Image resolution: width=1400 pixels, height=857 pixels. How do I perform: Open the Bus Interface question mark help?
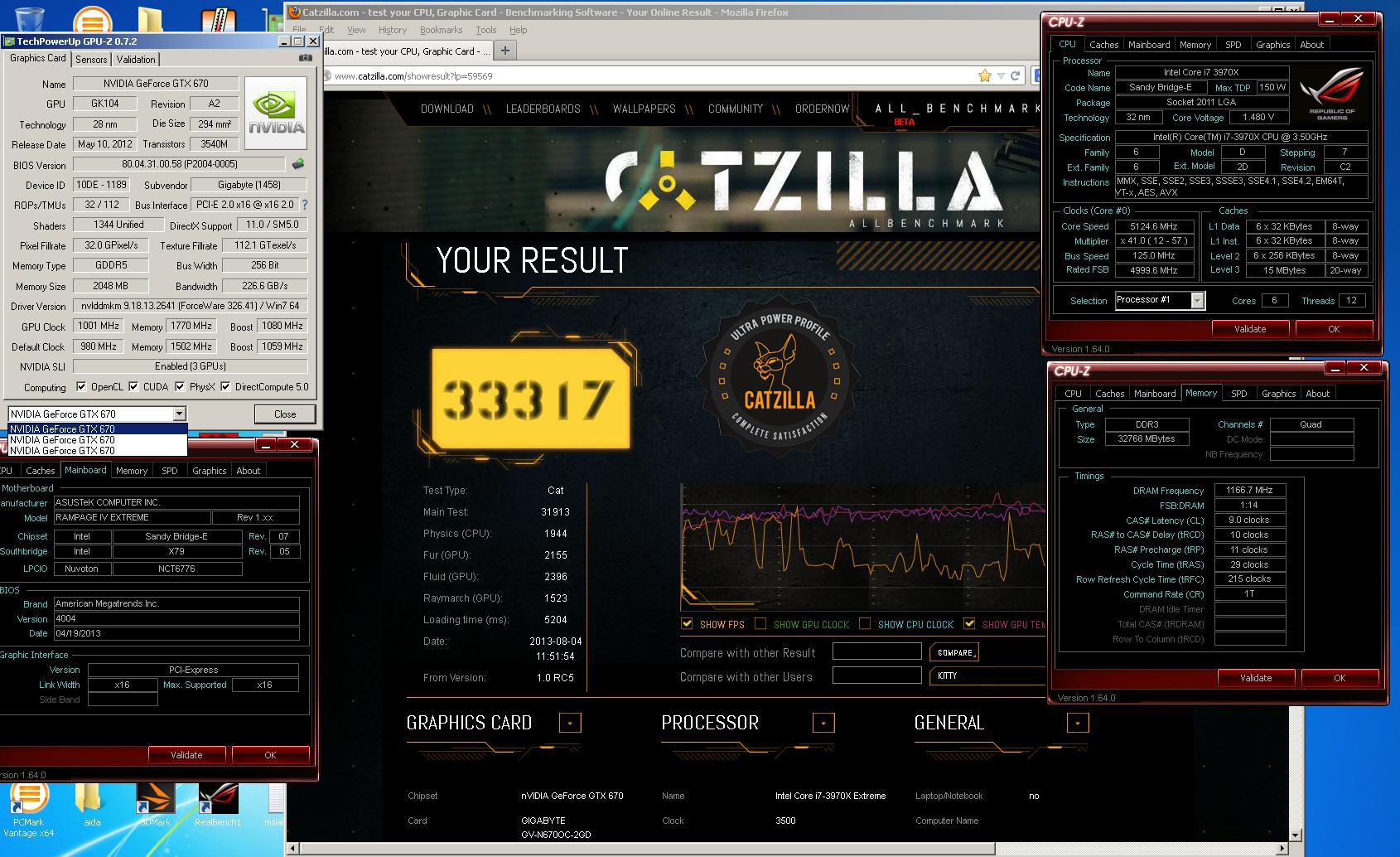304,205
